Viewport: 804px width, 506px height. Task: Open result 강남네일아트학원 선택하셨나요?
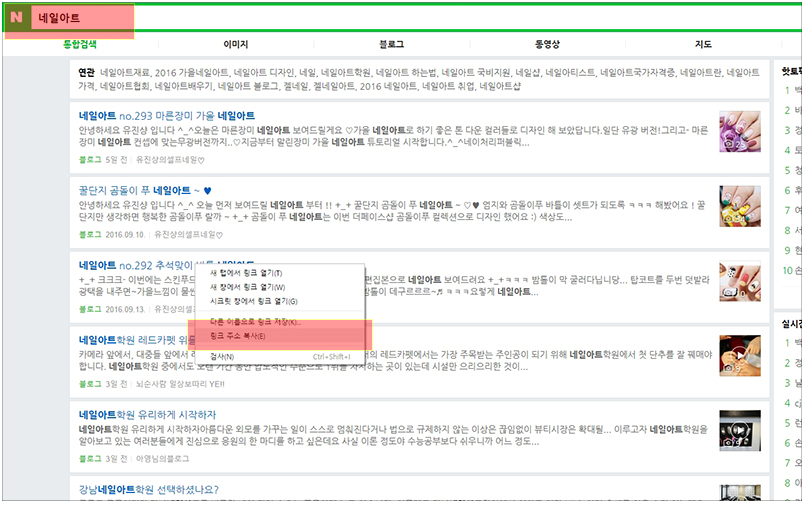coord(149,490)
